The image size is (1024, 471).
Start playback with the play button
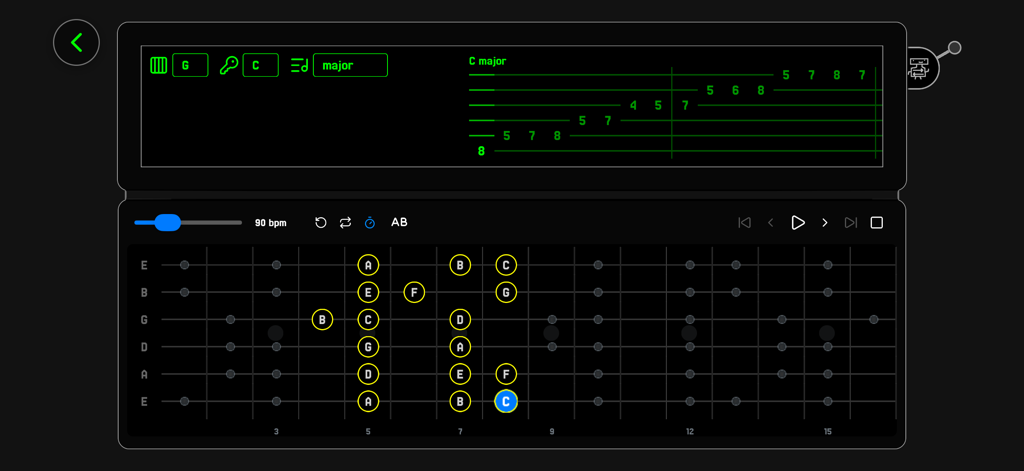797,223
